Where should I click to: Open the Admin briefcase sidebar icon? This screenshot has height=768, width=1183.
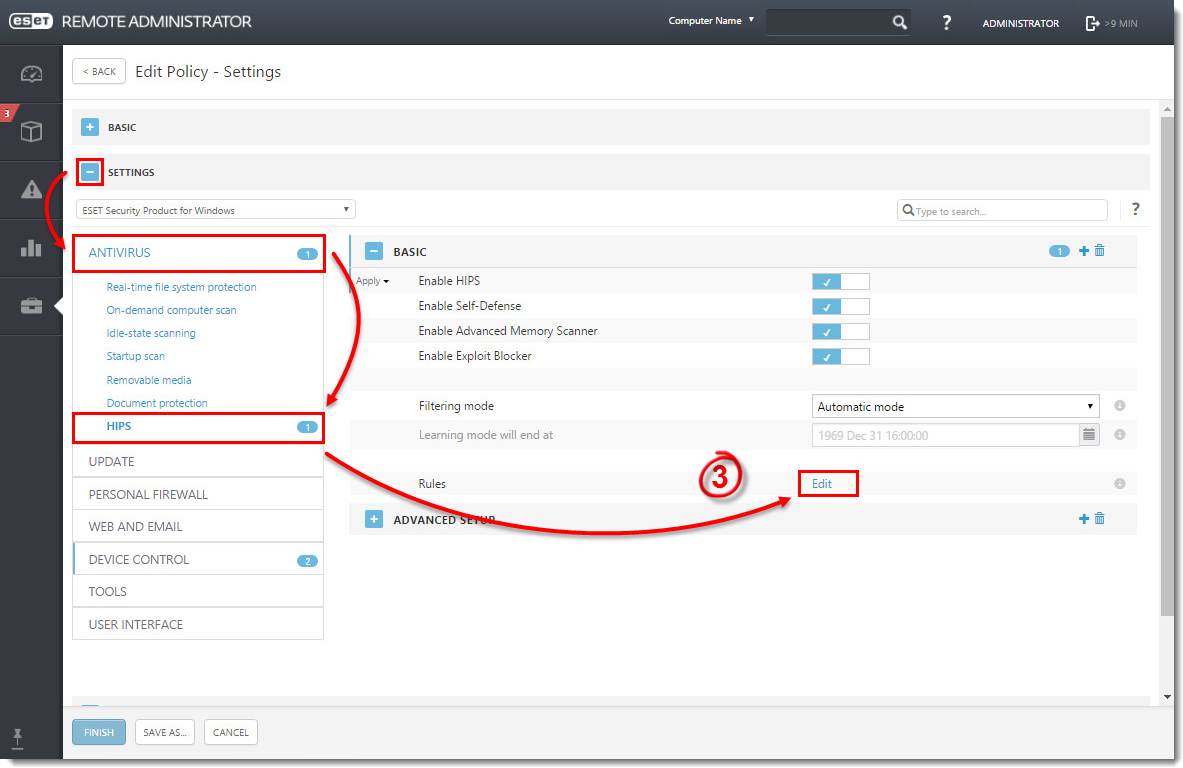tap(31, 306)
